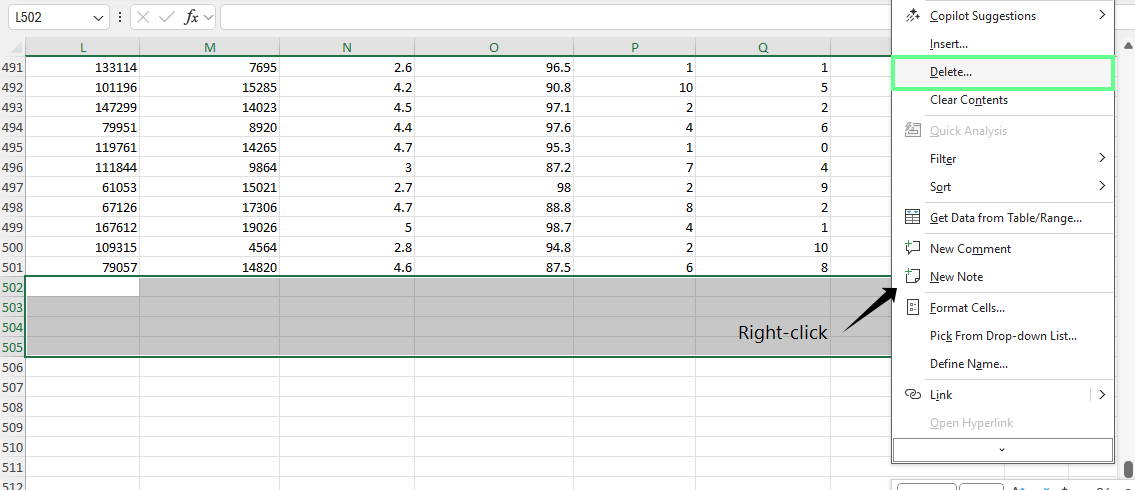Click the New Comment speech bubble icon
This screenshot has height=490, width=1135.
tap(913, 248)
